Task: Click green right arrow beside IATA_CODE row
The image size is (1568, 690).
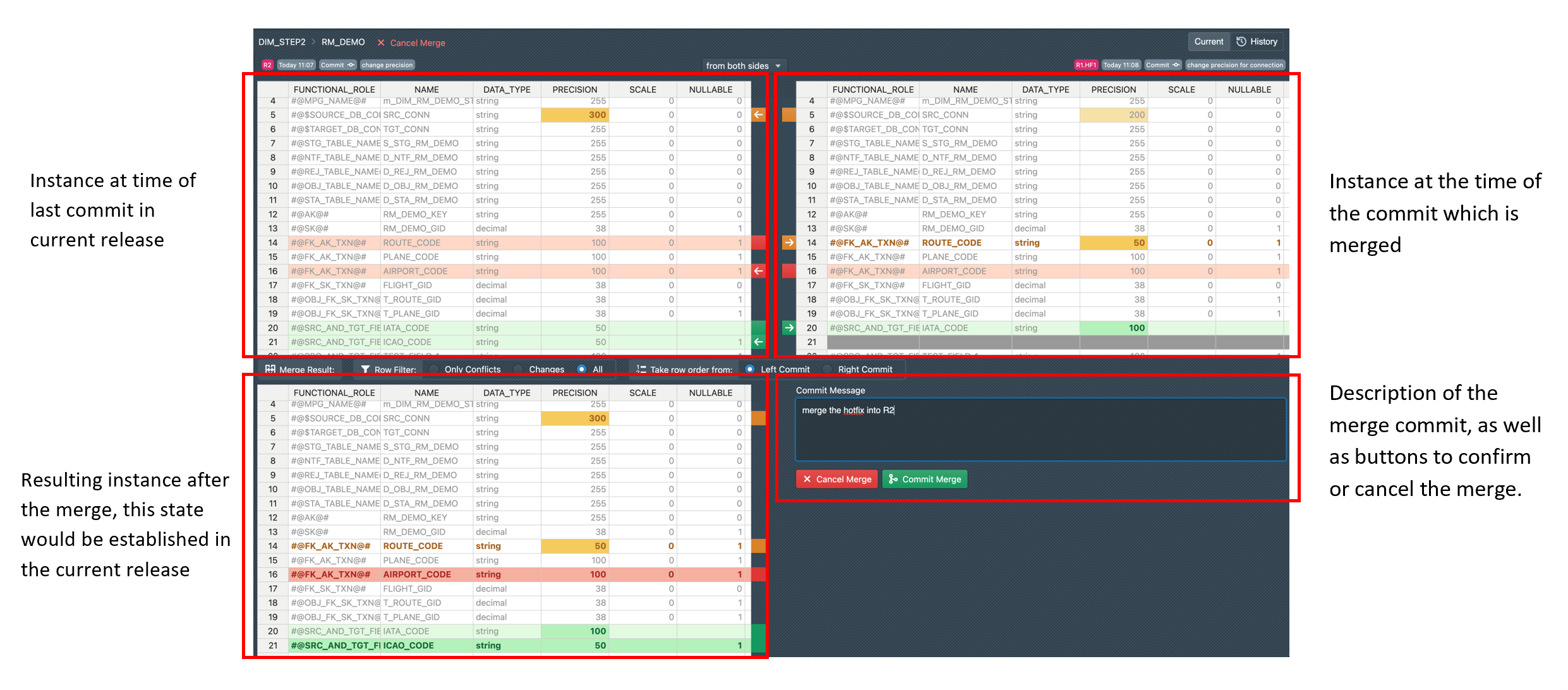Action: click(788, 328)
